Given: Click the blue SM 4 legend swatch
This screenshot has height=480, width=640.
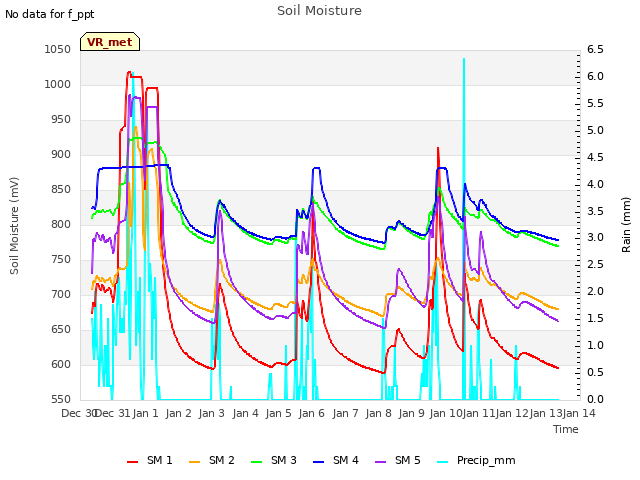Looking at the screenshot, I should [319, 462].
